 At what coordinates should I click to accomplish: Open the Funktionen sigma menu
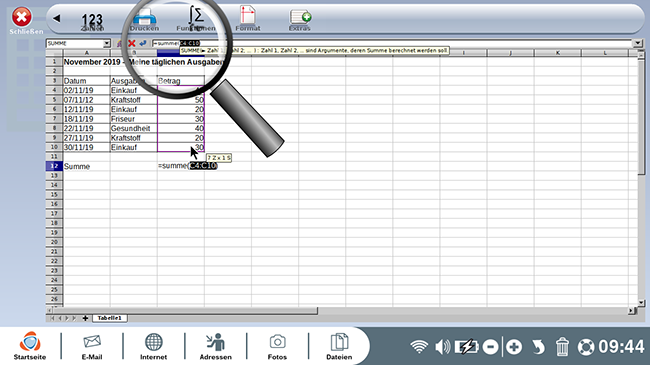(196, 19)
